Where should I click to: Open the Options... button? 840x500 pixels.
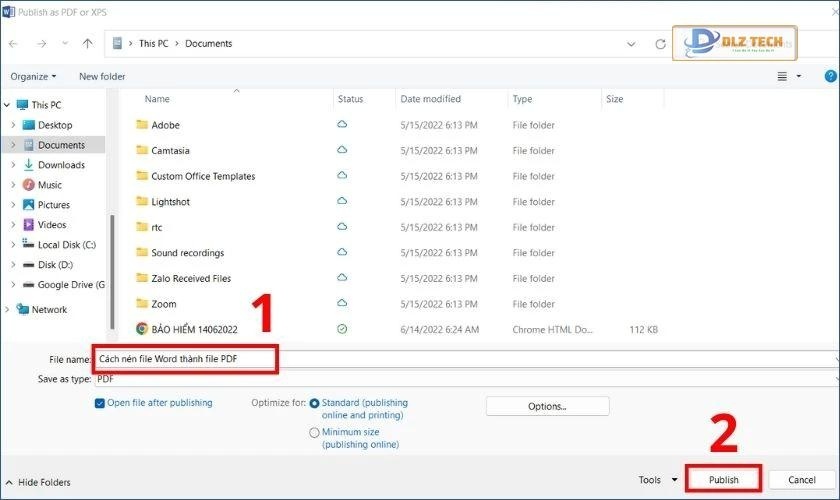click(547, 406)
